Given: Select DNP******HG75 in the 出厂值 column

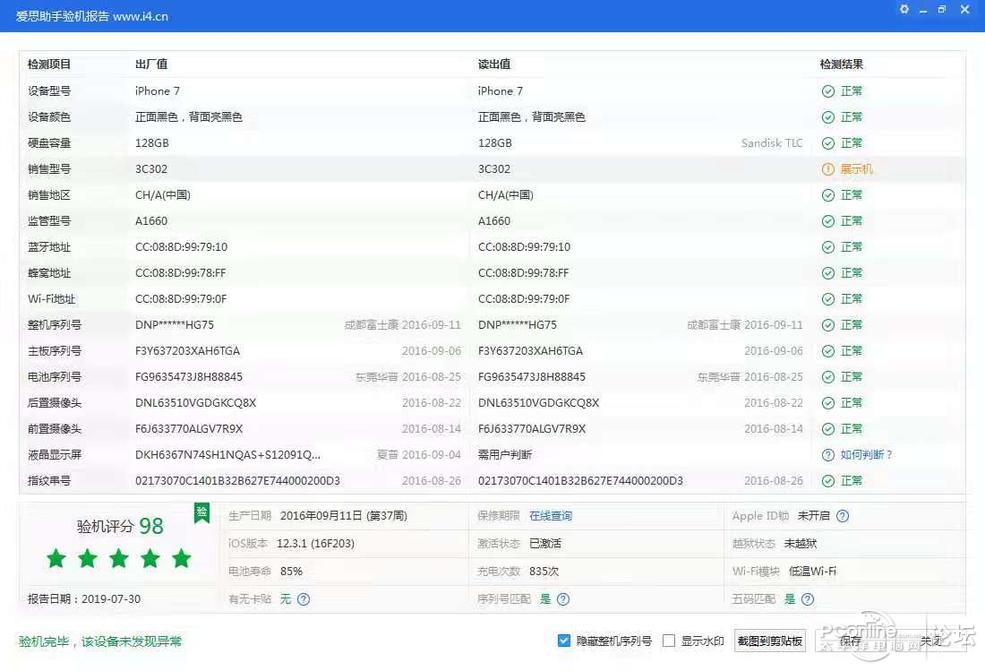Looking at the screenshot, I should (175, 325).
